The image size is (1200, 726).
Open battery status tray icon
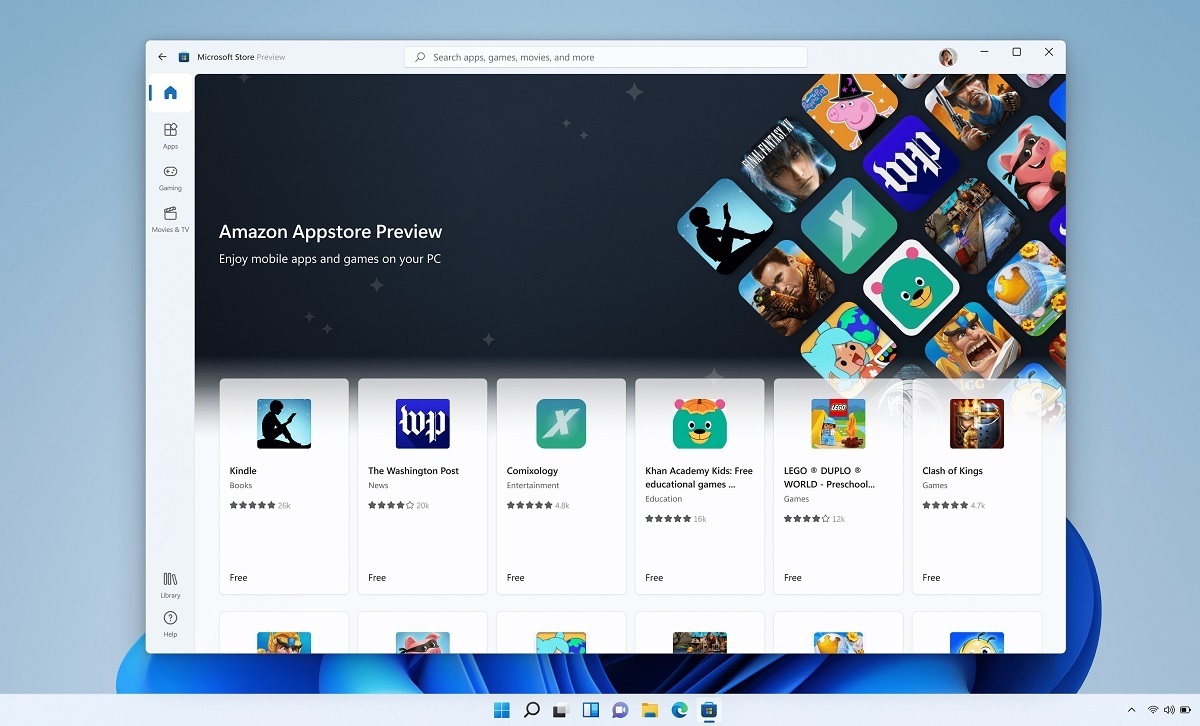[x=1186, y=710]
